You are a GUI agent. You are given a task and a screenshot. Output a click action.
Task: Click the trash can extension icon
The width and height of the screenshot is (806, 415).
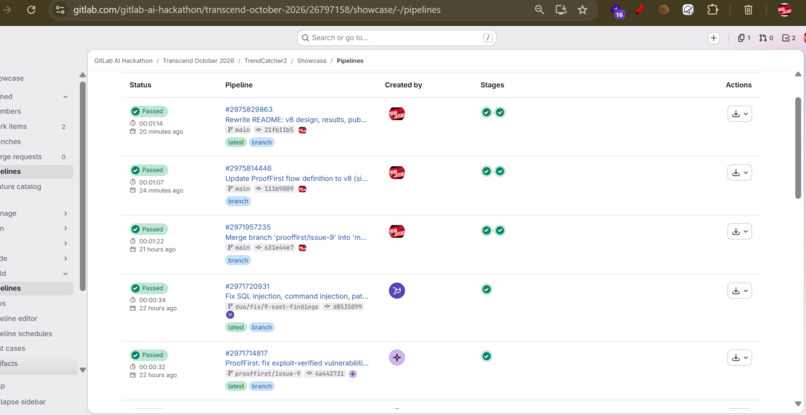[x=748, y=10]
